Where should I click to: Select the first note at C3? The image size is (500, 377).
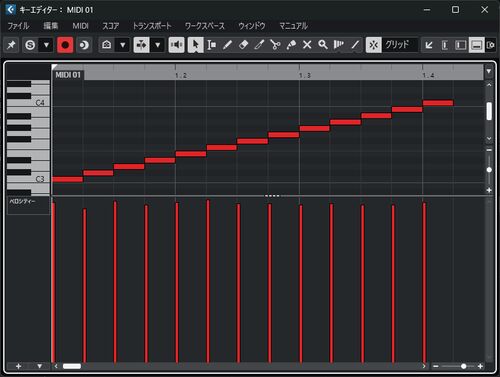(x=67, y=179)
